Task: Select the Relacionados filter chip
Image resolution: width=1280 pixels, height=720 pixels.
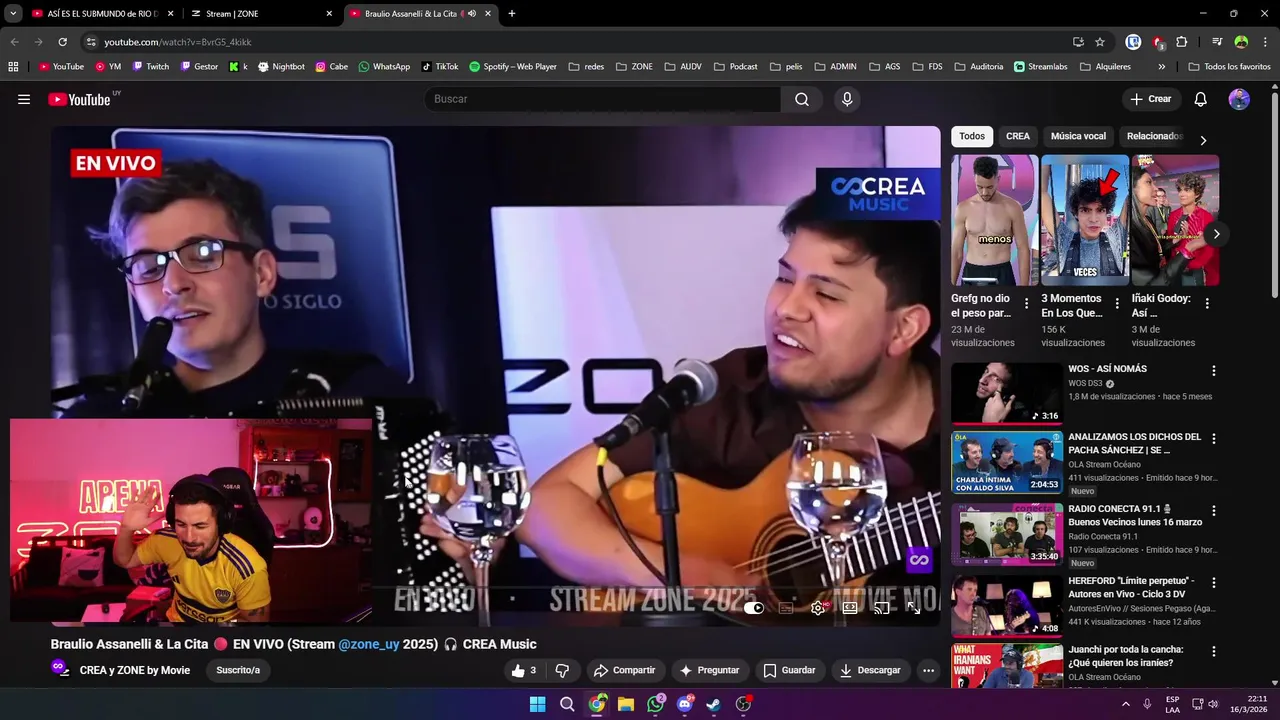Action: click(1154, 136)
